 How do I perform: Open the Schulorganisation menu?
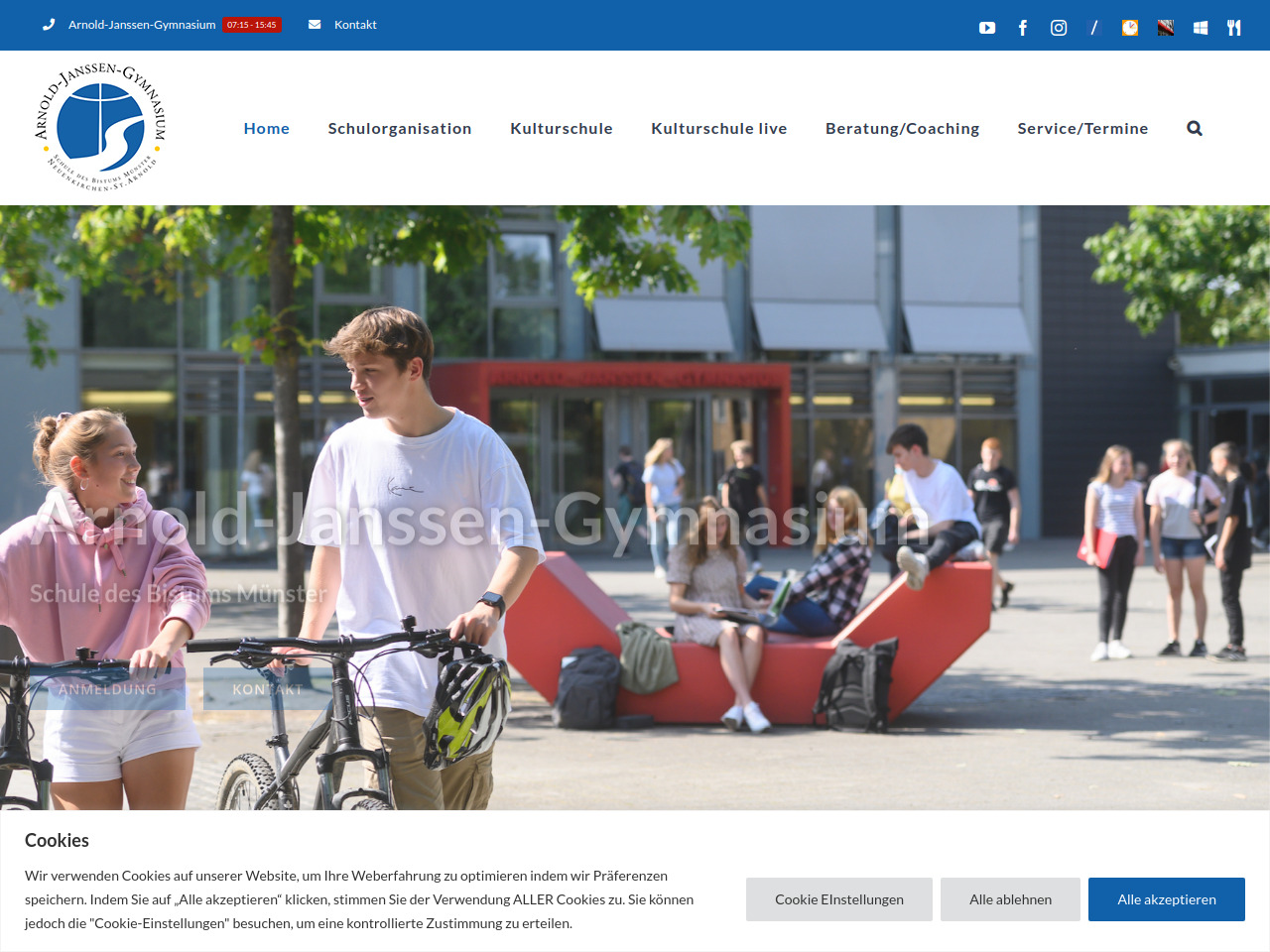[x=400, y=128]
